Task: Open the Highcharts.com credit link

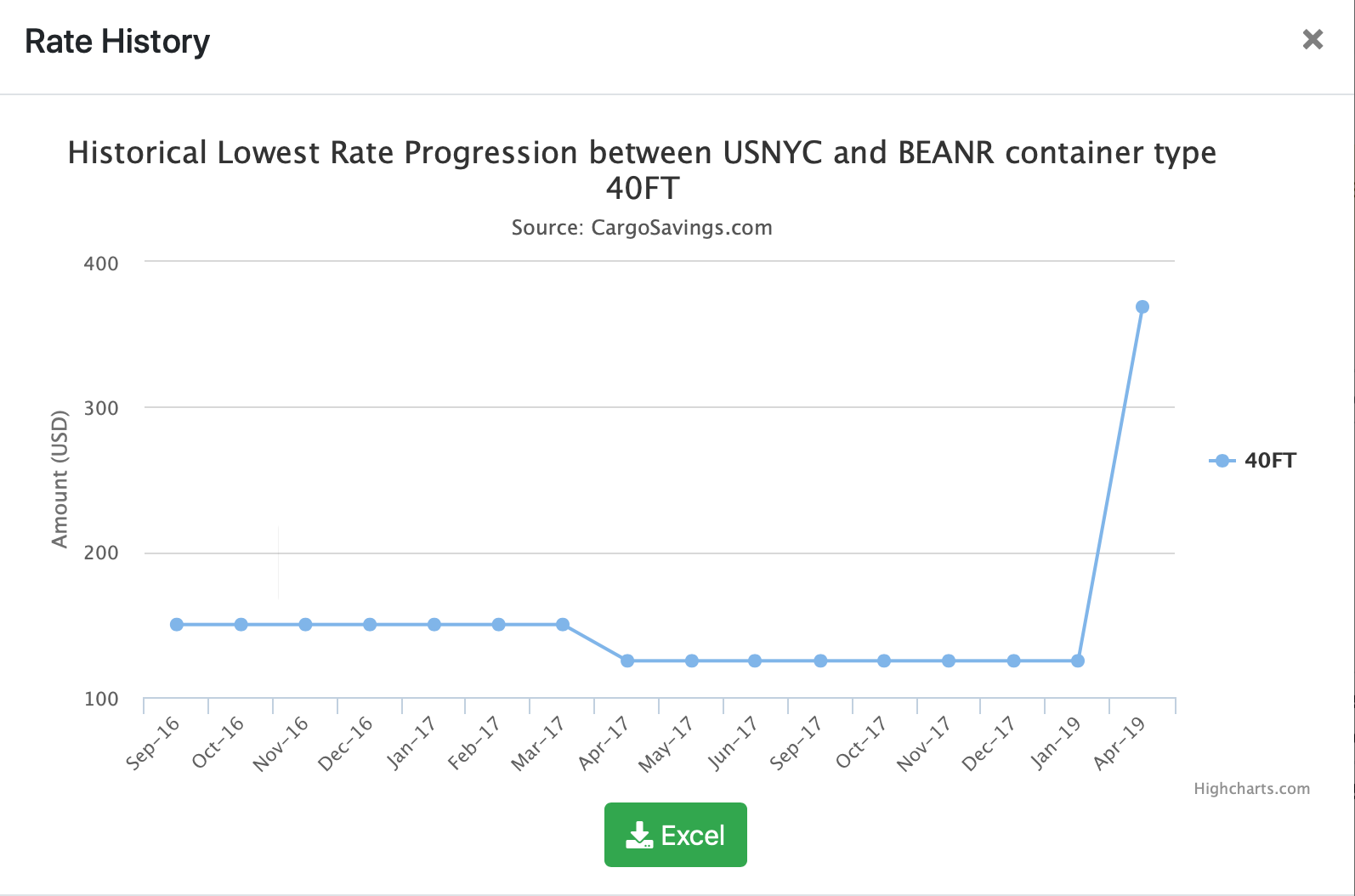Action: 1251,789
